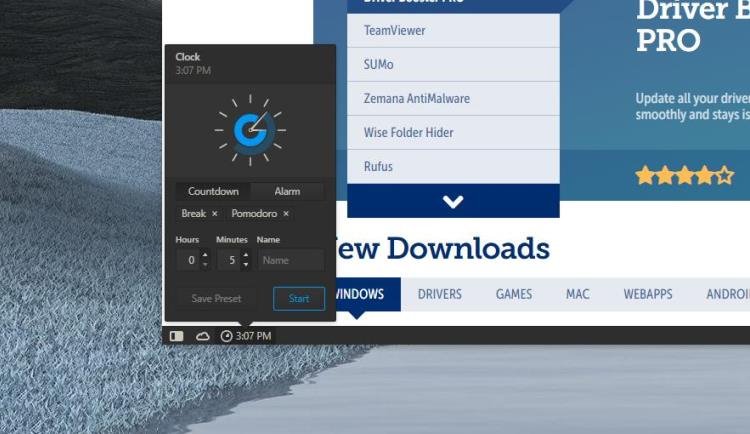This screenshot has height=434, width=750.
Task: Click the analog clock face graphic
Action: [250, 130]
